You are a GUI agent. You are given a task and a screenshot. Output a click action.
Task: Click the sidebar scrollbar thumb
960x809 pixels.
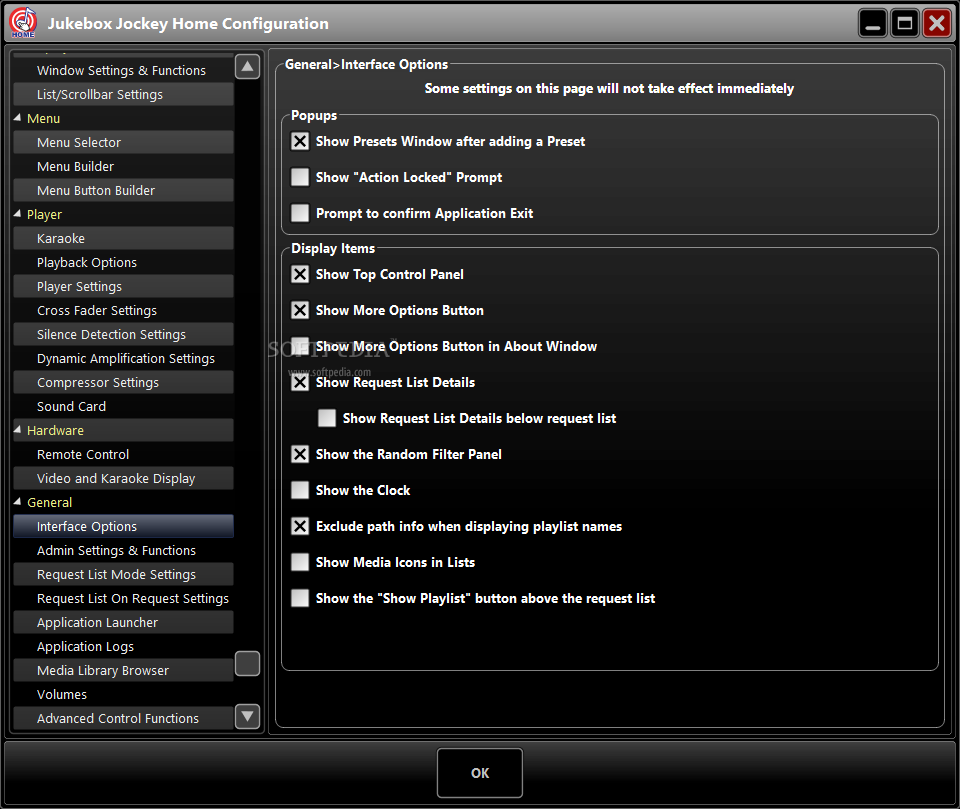(x=247, y=663)
